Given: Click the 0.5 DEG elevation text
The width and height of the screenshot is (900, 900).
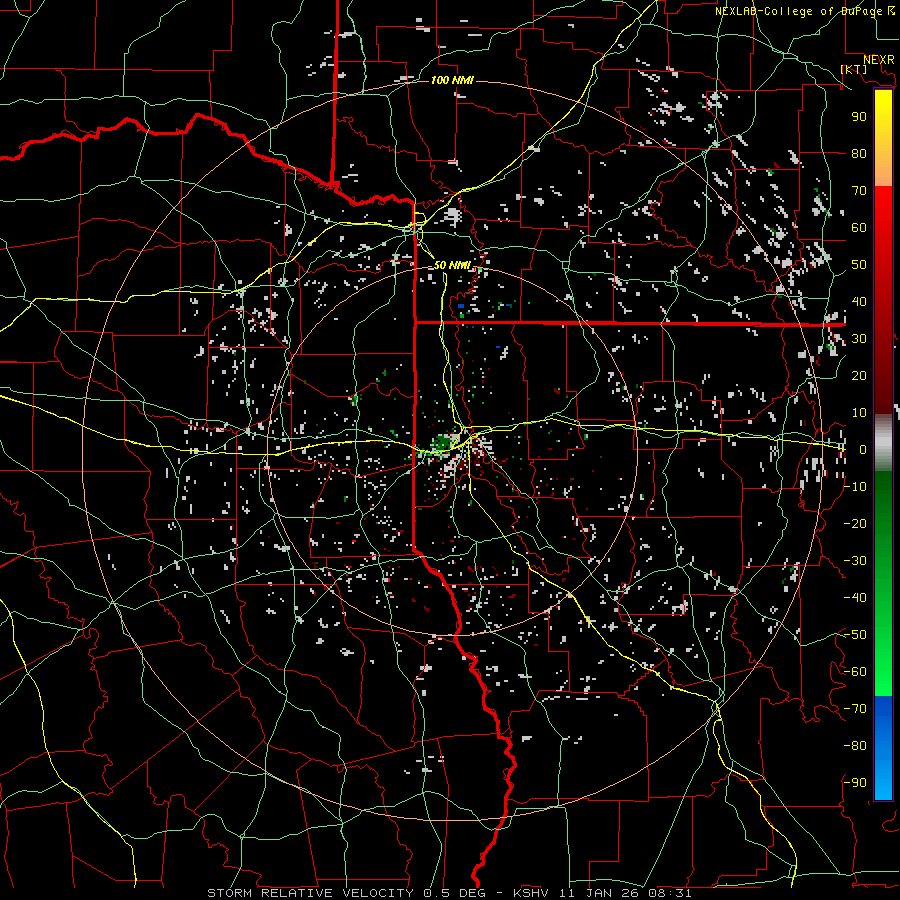Looking at the screenshot, I should pyautogui.click(x=455, y=893).
